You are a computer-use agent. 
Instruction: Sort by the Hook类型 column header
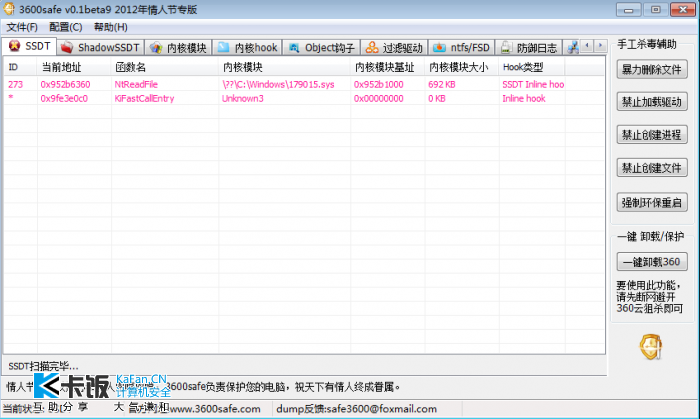pos(532,67)
